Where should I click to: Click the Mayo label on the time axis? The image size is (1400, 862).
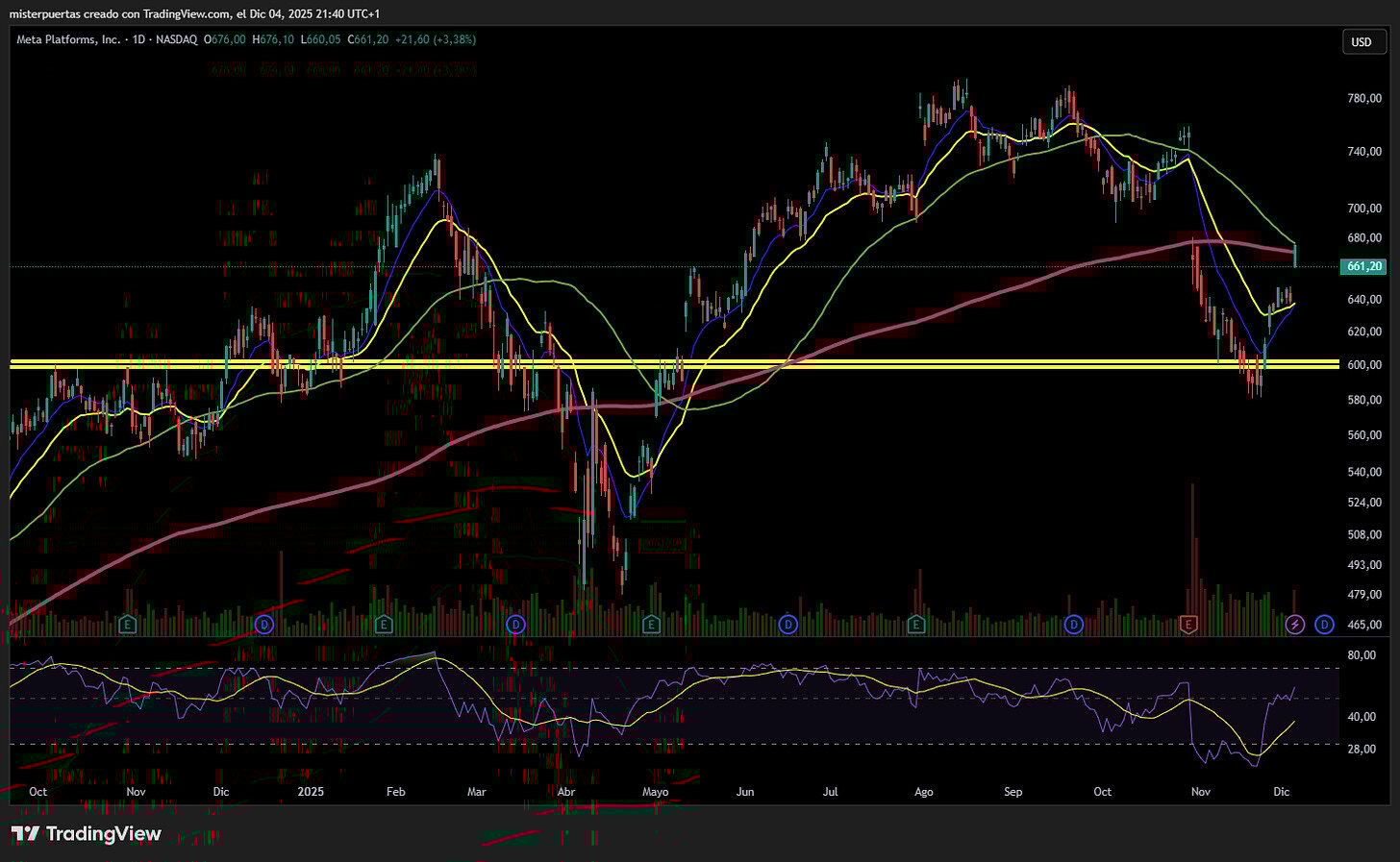655,792
